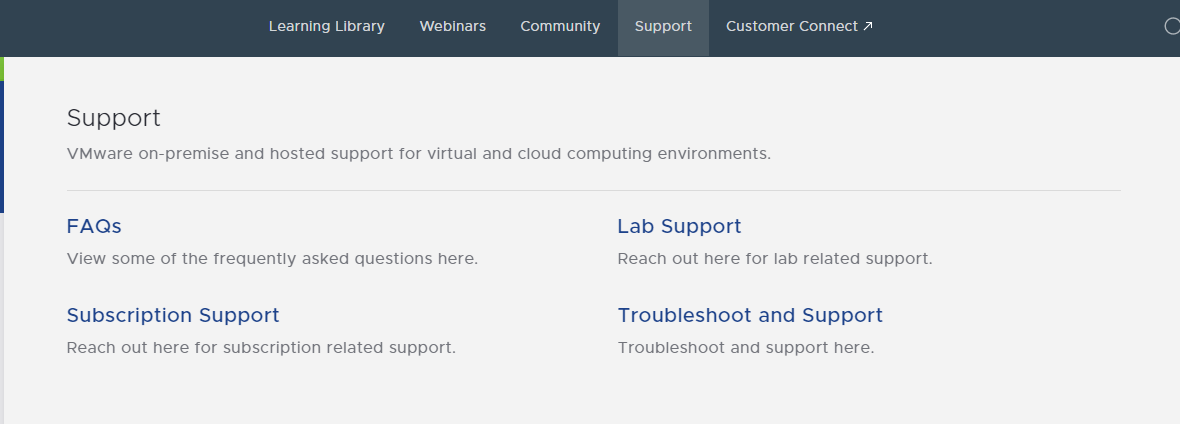Open the Webinars menu item
The image size is (1180, 424).
click(x=452, y=26)
